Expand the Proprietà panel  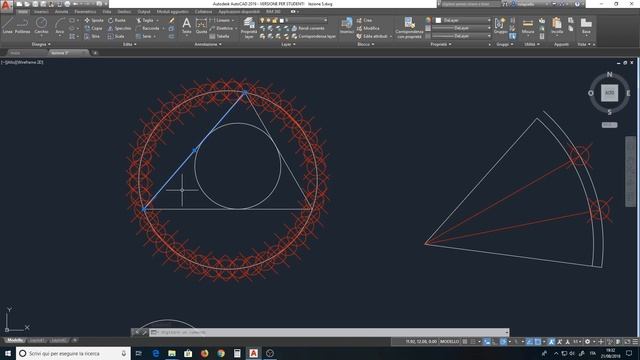(441, 44)
